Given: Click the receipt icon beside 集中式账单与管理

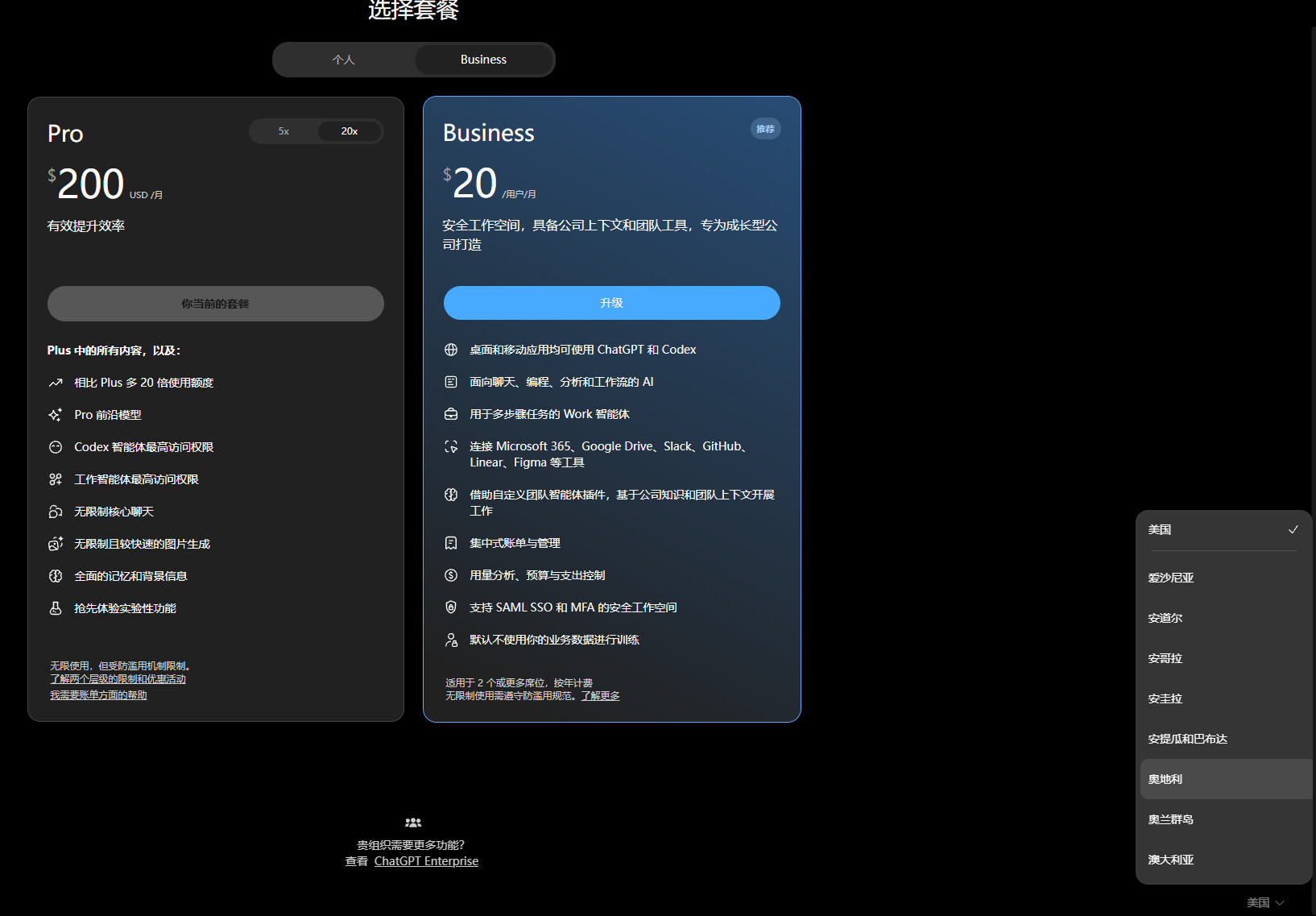Looking at the screenshot, I should tap(451, 543).
